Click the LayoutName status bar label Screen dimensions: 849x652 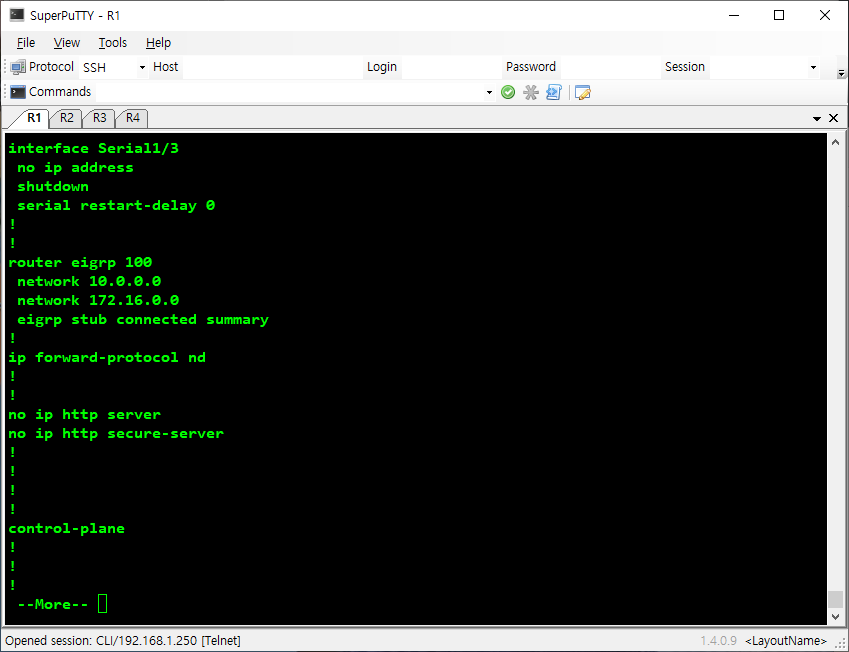[786, 641]
